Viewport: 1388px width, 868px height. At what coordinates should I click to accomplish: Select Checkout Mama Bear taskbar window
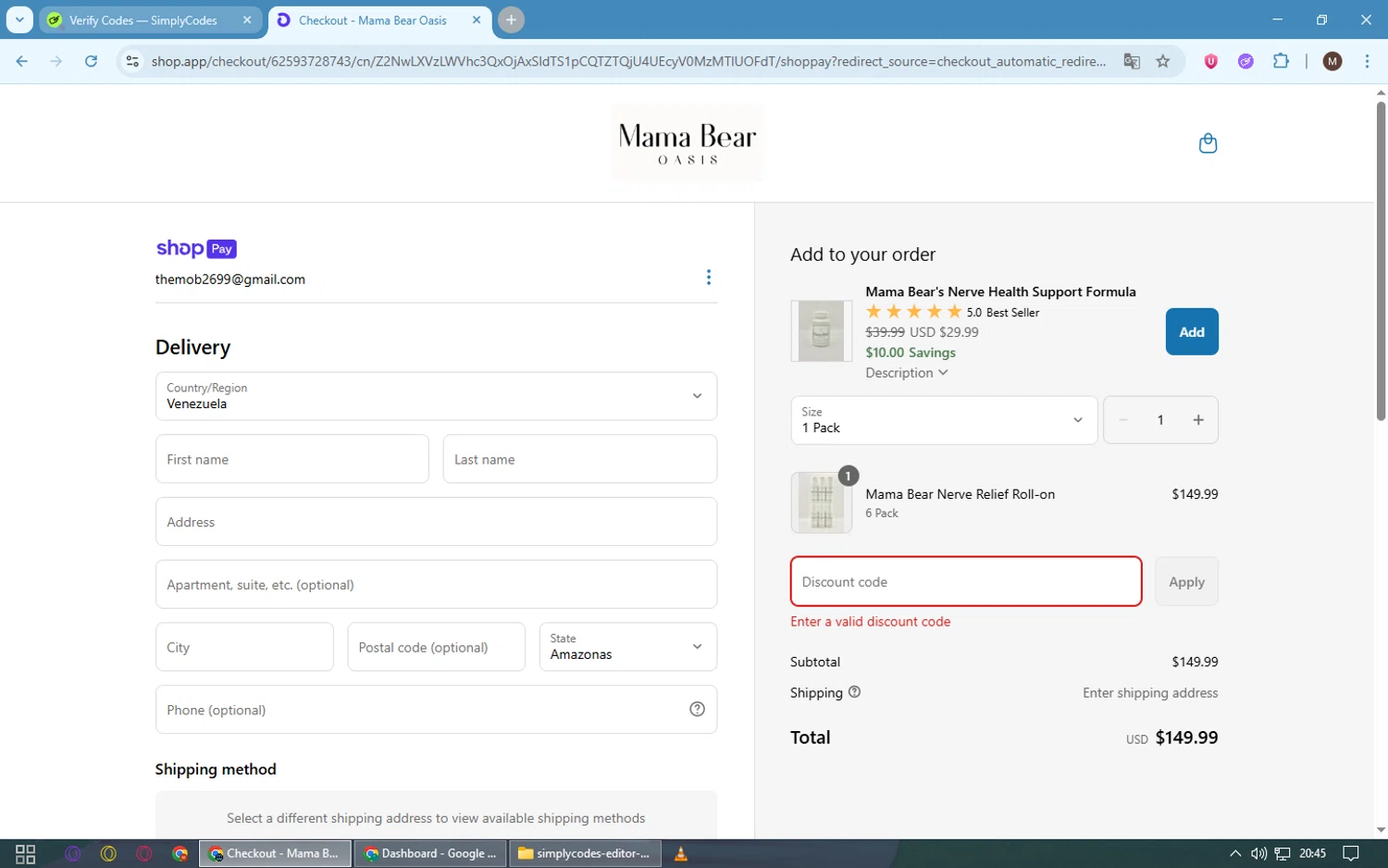coord(276,853)
